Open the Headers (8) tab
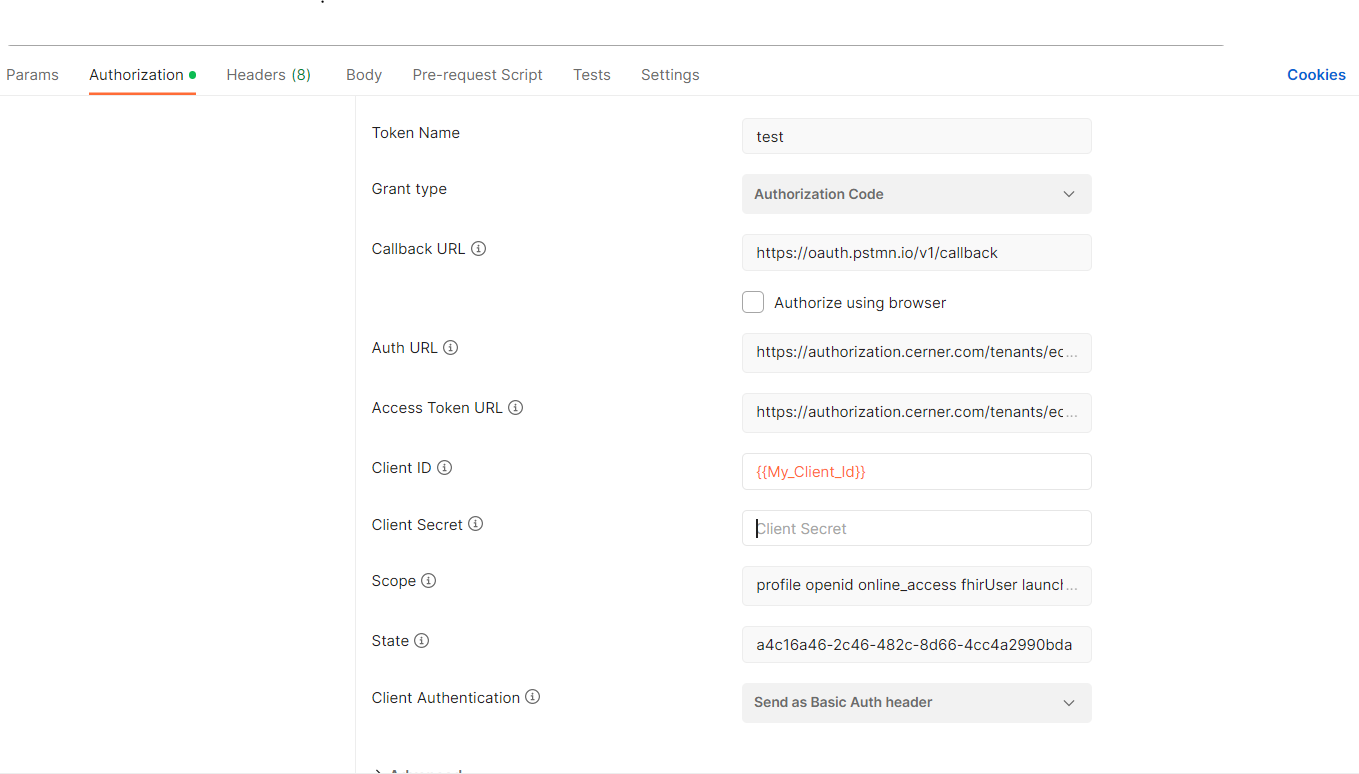Viewport: 1359px width, 774px height. pyautogui.click(x=268, y=75)
